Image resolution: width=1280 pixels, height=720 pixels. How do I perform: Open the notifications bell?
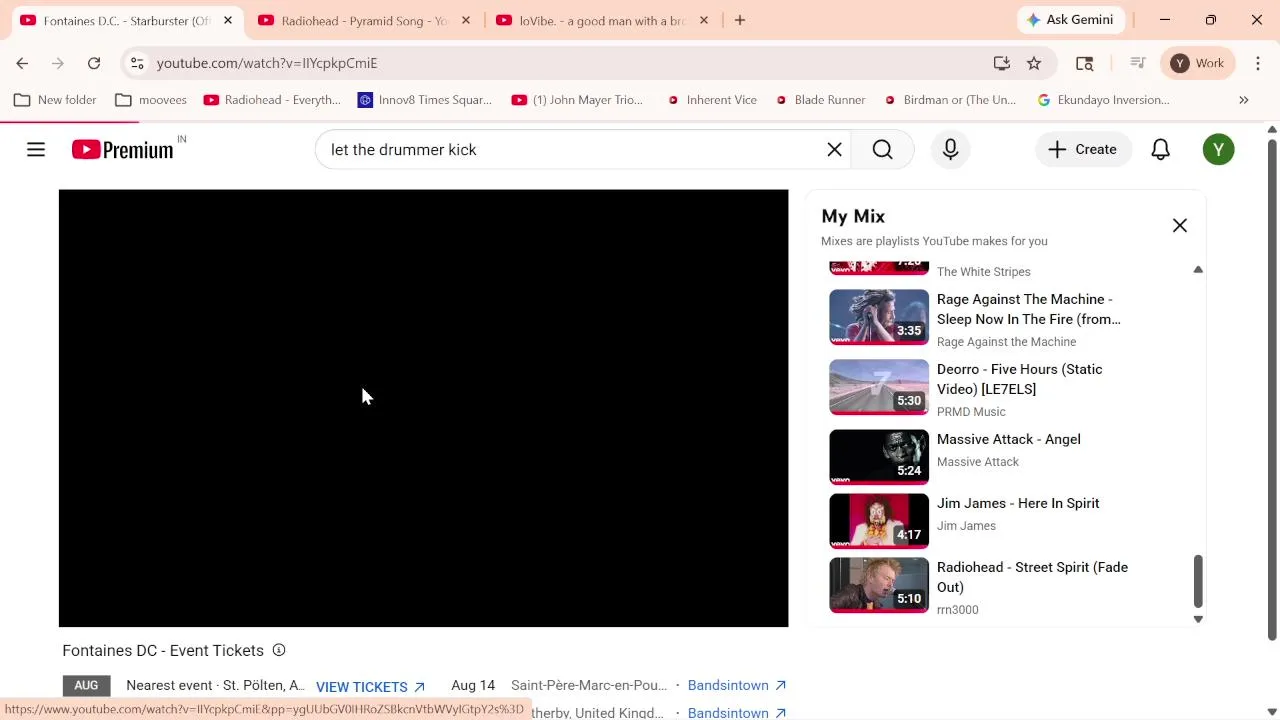coord(1160,150)
